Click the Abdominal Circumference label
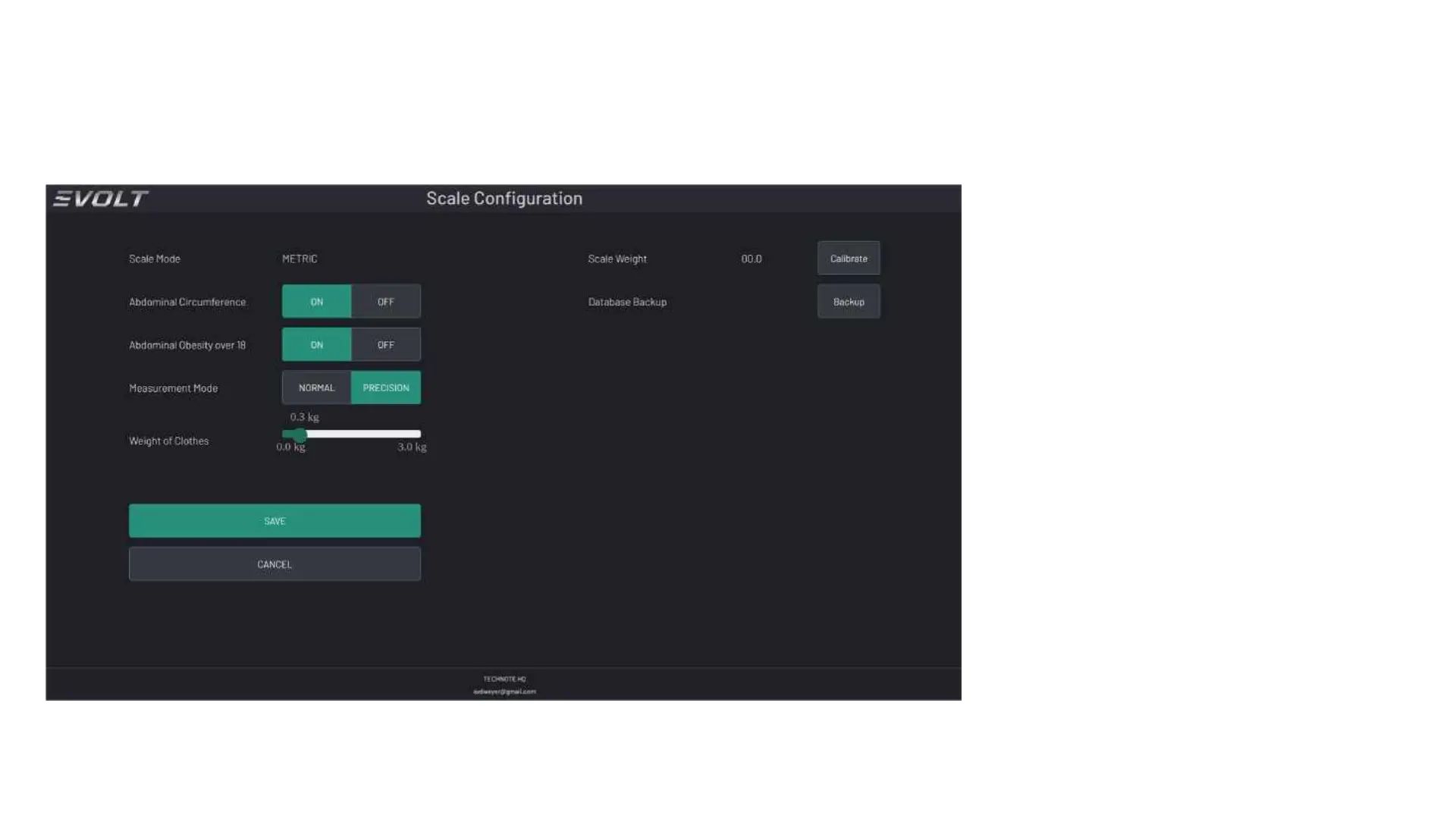Viewport: 1456px width, 819px height. [x=187, y=302]
